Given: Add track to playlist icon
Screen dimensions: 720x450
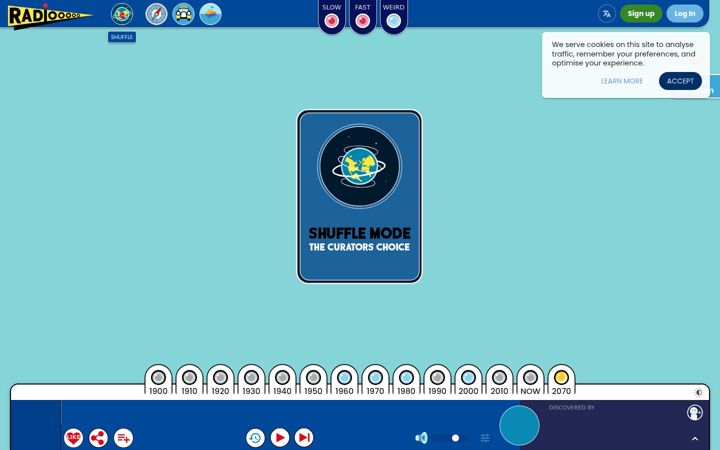Looking at the screenshot, I should 124,438.
